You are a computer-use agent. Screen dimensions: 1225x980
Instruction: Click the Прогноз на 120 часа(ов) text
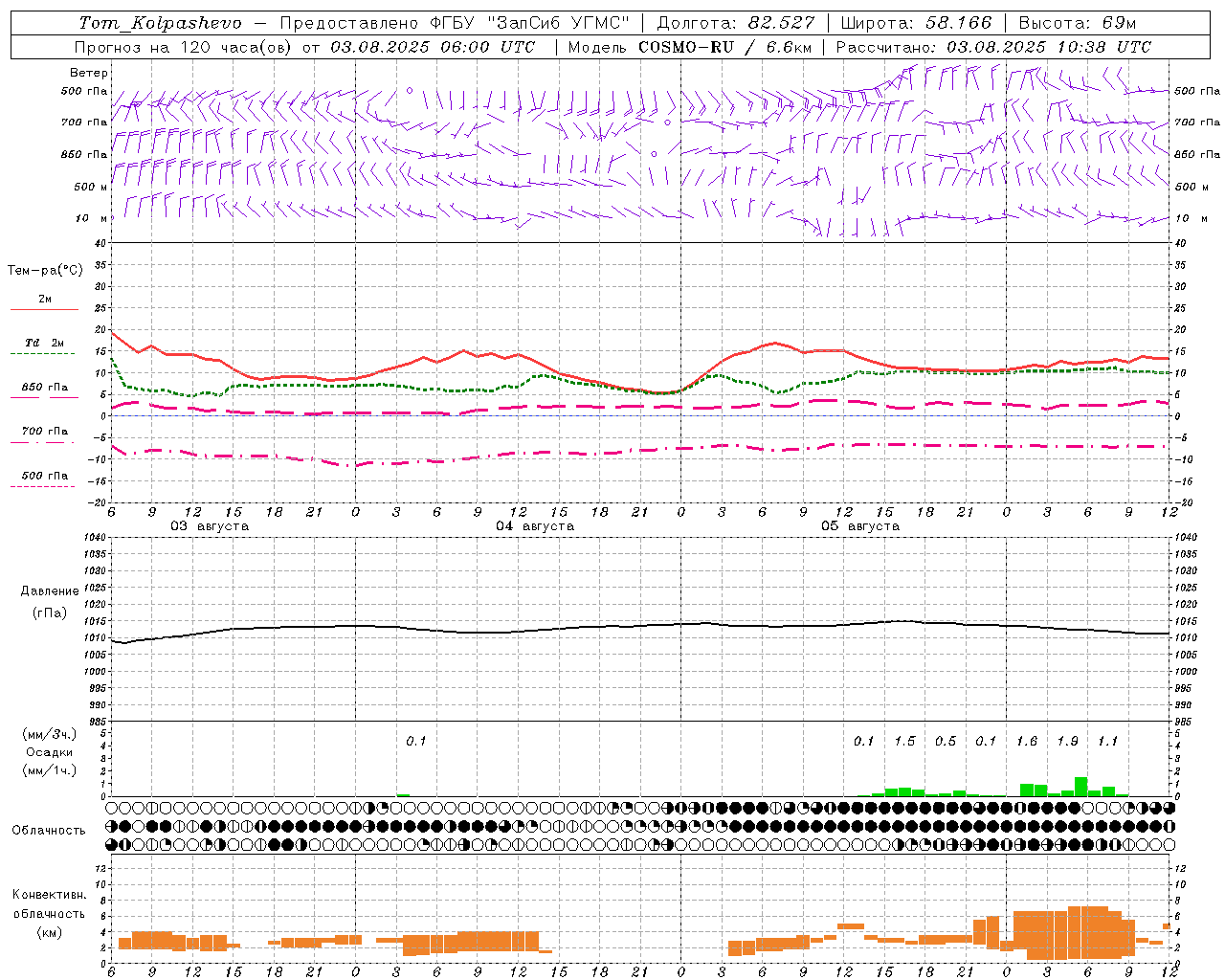(185, 47)
